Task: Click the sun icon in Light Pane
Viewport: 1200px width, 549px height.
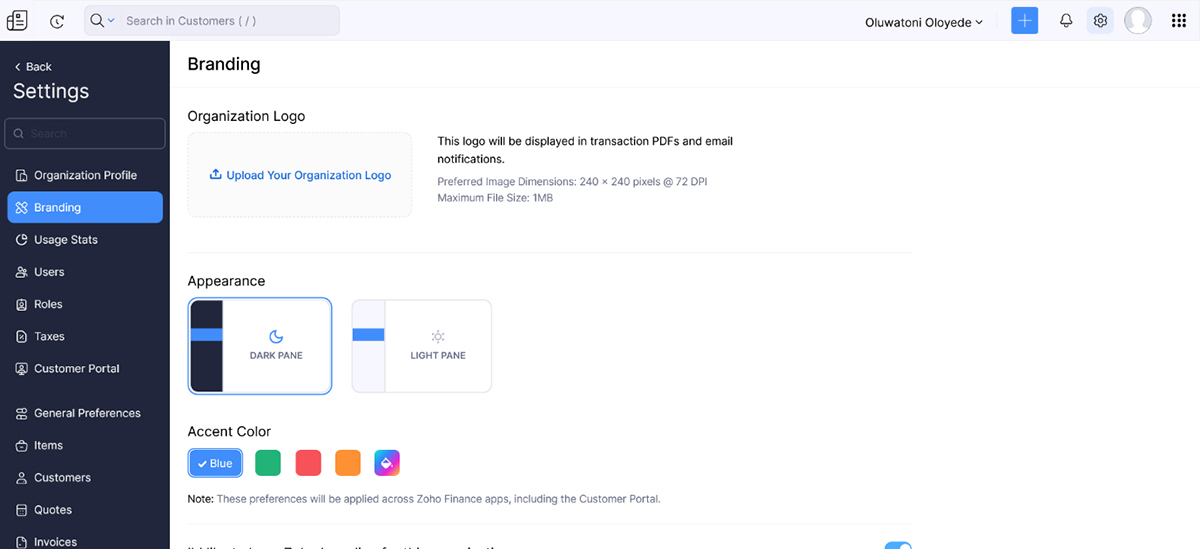Action: tap(438, 337)
